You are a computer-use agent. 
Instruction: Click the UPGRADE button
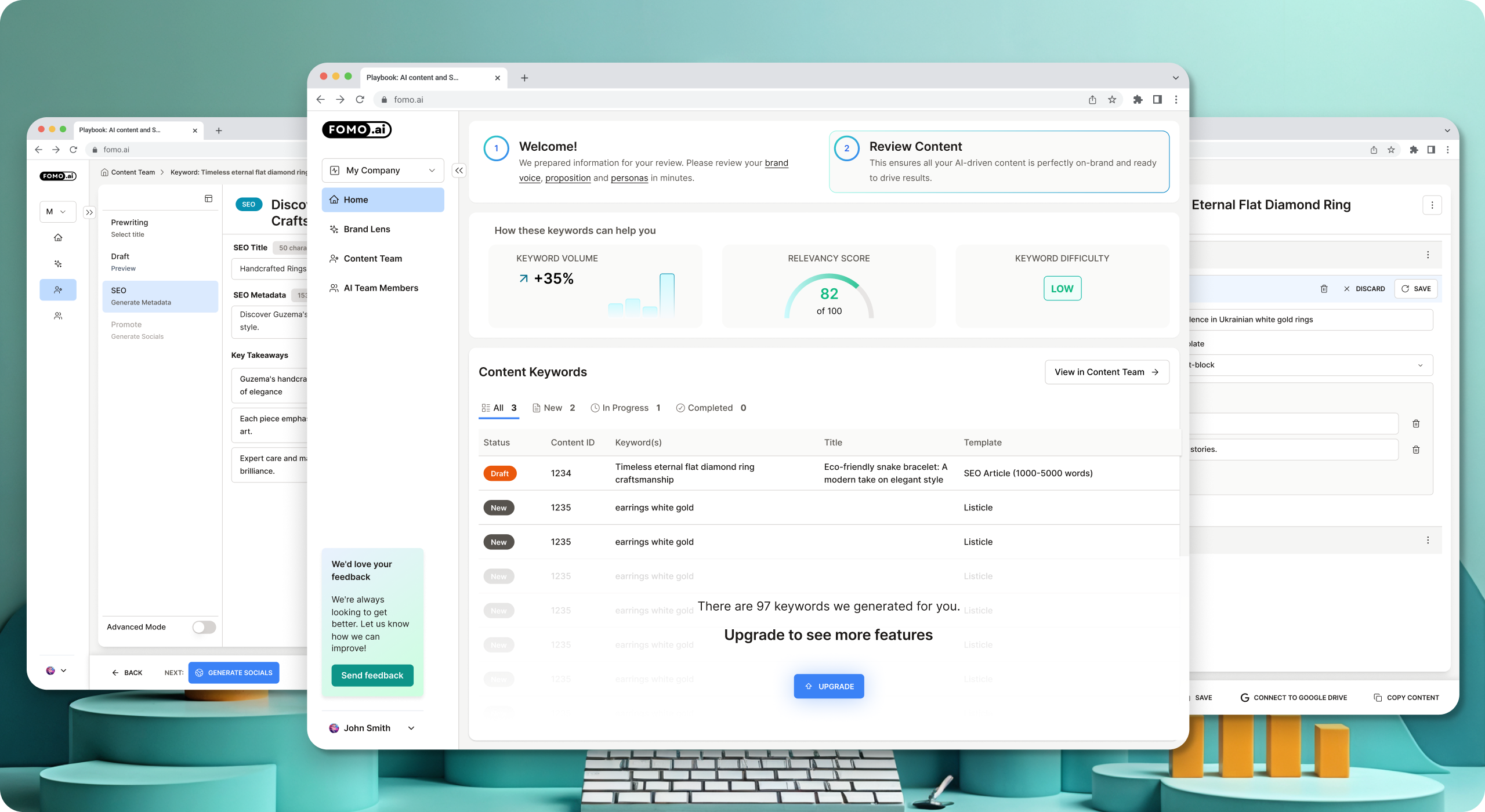tap(829, 686)
